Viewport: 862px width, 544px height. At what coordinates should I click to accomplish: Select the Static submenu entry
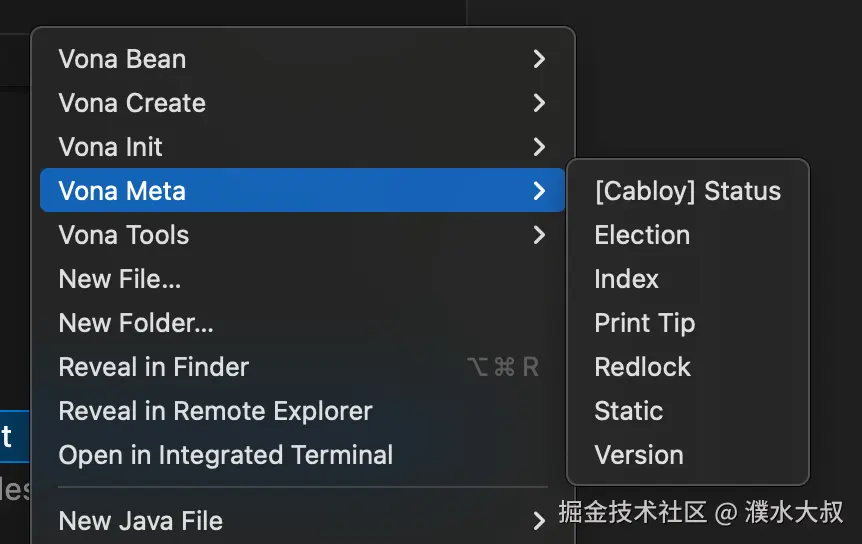(628, 411)
